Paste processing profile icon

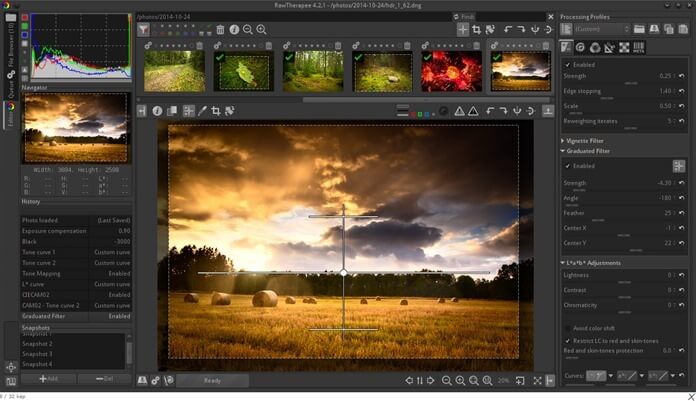tap(684, 29)
